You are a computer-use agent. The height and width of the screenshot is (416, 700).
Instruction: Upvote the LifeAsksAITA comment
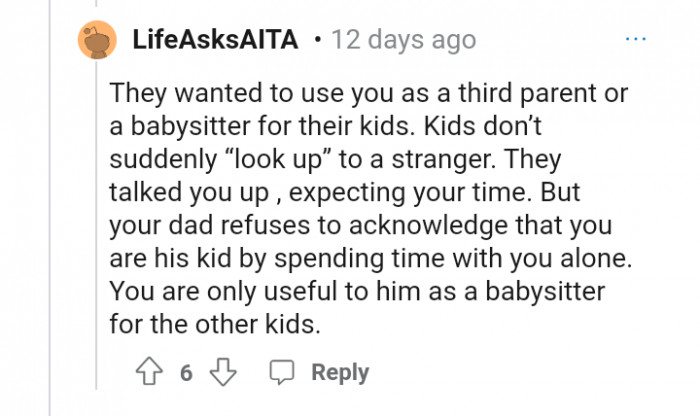pyautogui.click(x=149, y=373)
